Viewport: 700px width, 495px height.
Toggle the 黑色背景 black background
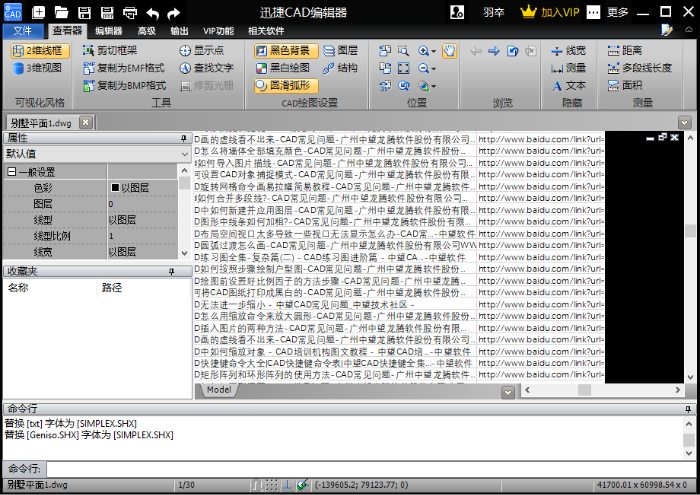click(286, 51)
